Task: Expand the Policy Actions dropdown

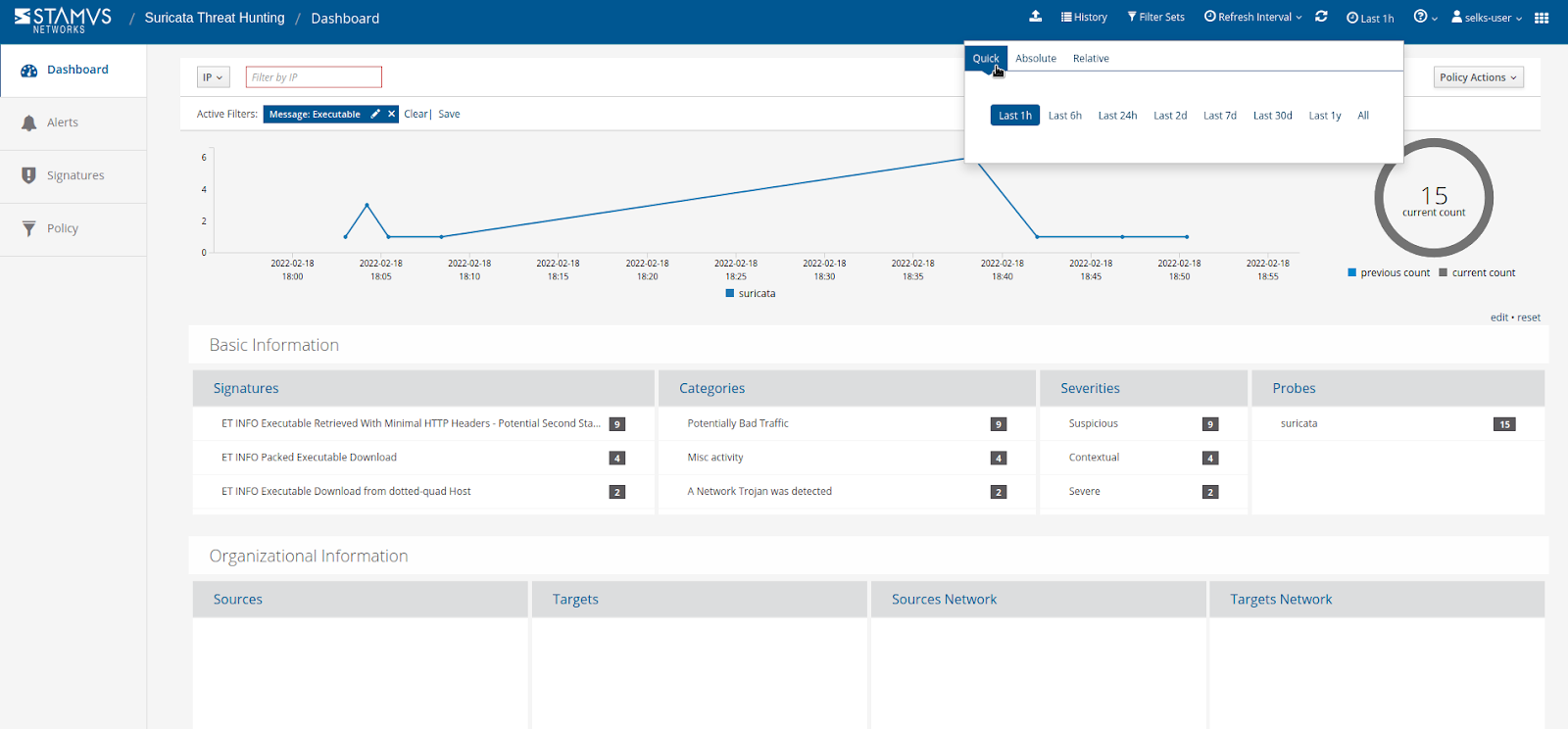Action: [x=1478, y=77]
